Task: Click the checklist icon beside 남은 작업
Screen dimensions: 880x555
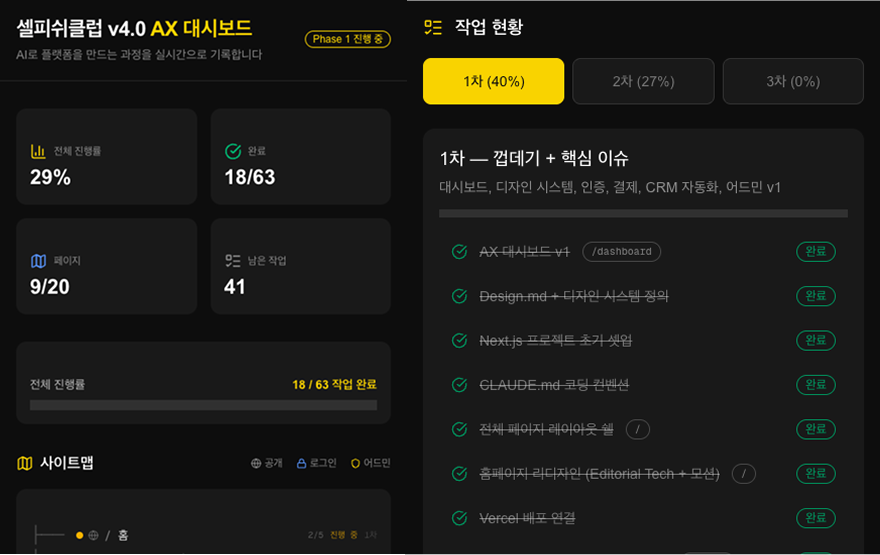Action: click(233, 260)
